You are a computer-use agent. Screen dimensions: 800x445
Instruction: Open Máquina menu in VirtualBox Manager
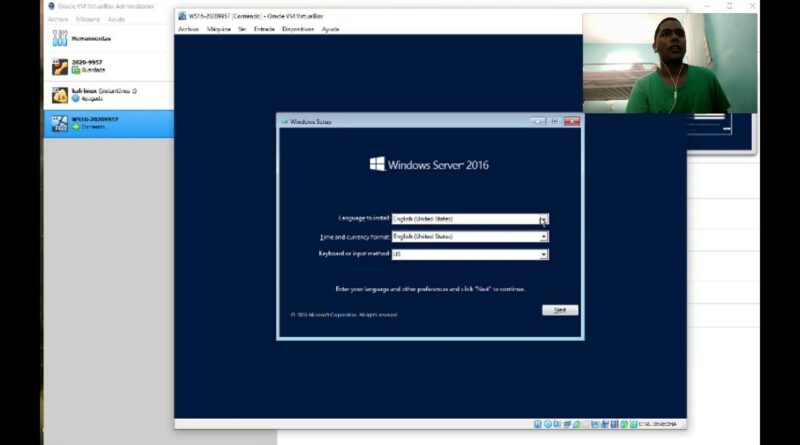click(x=88, y=19)
